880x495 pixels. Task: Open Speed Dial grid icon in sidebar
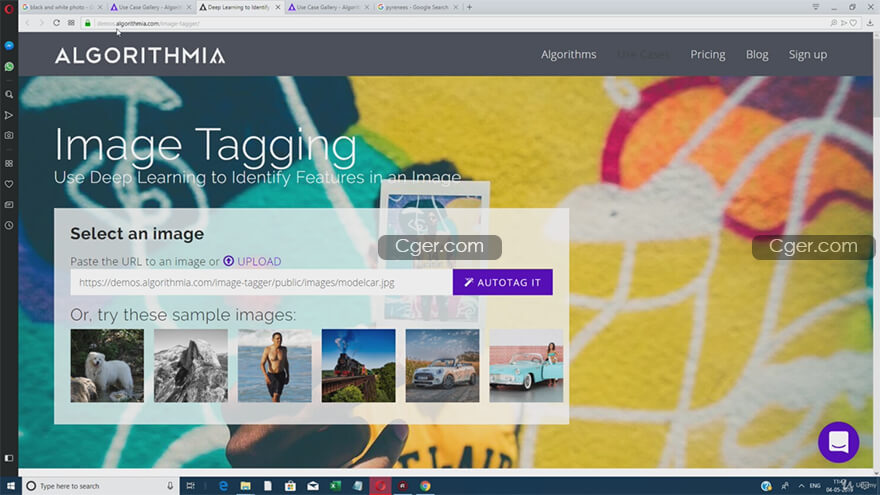pos(9,163)
